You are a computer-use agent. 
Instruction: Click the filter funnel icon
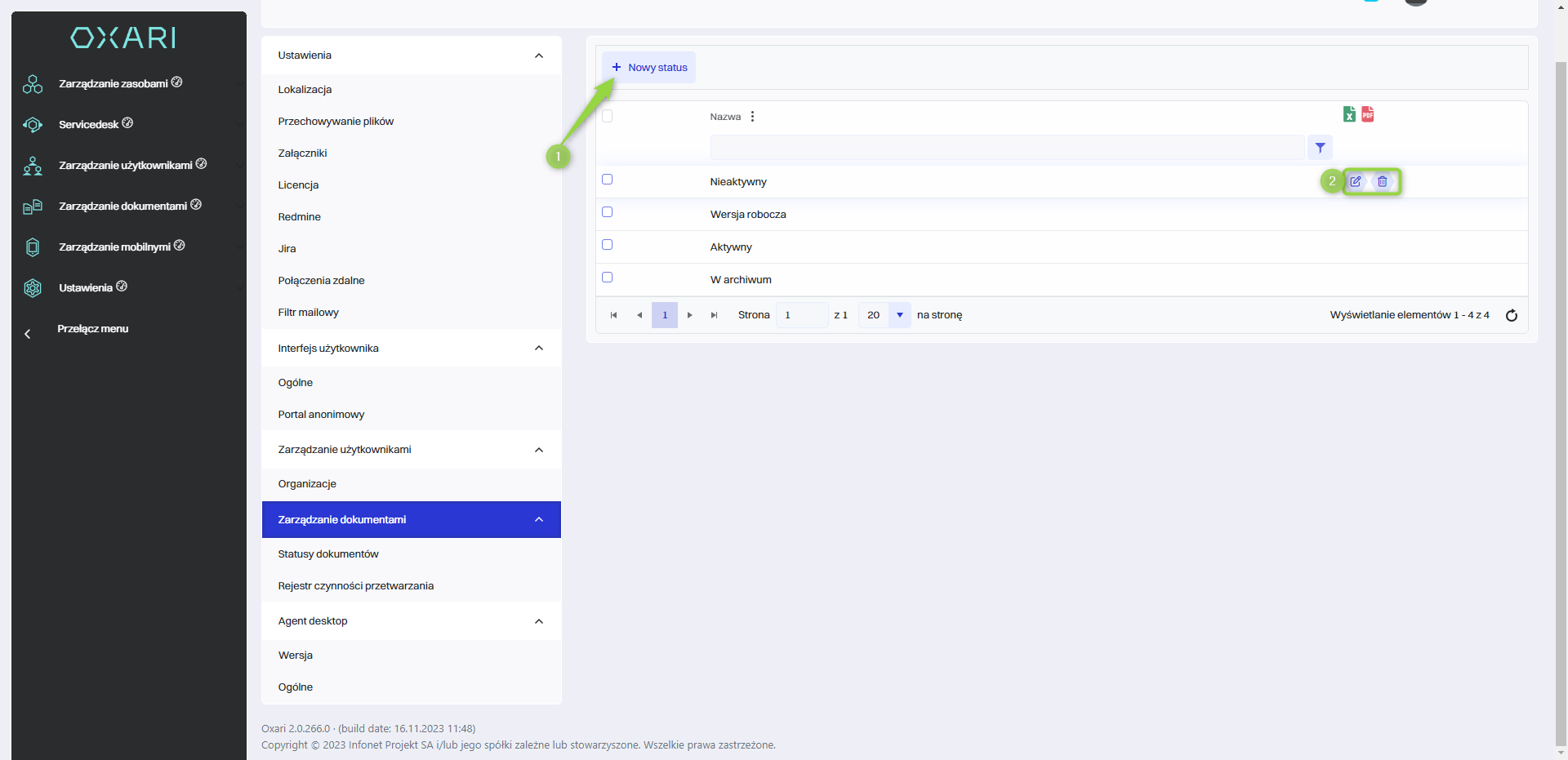(1320, 148)
